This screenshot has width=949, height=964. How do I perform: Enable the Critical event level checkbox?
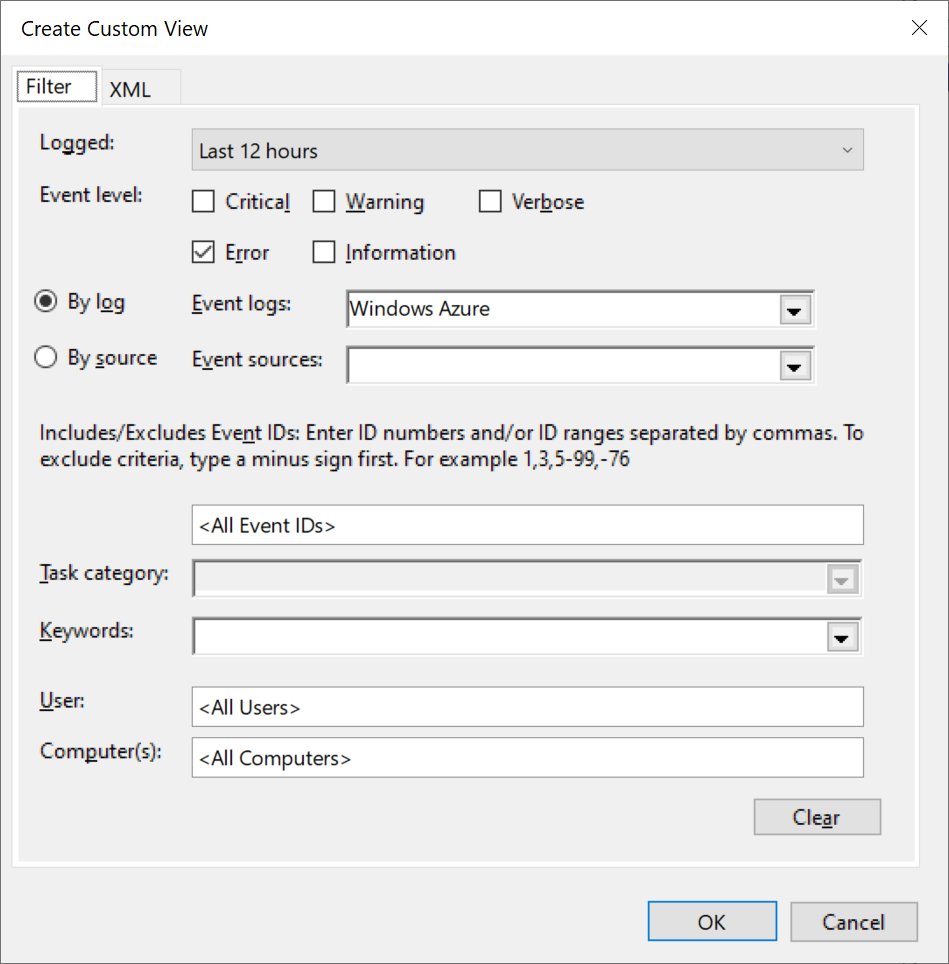[203, 201]
